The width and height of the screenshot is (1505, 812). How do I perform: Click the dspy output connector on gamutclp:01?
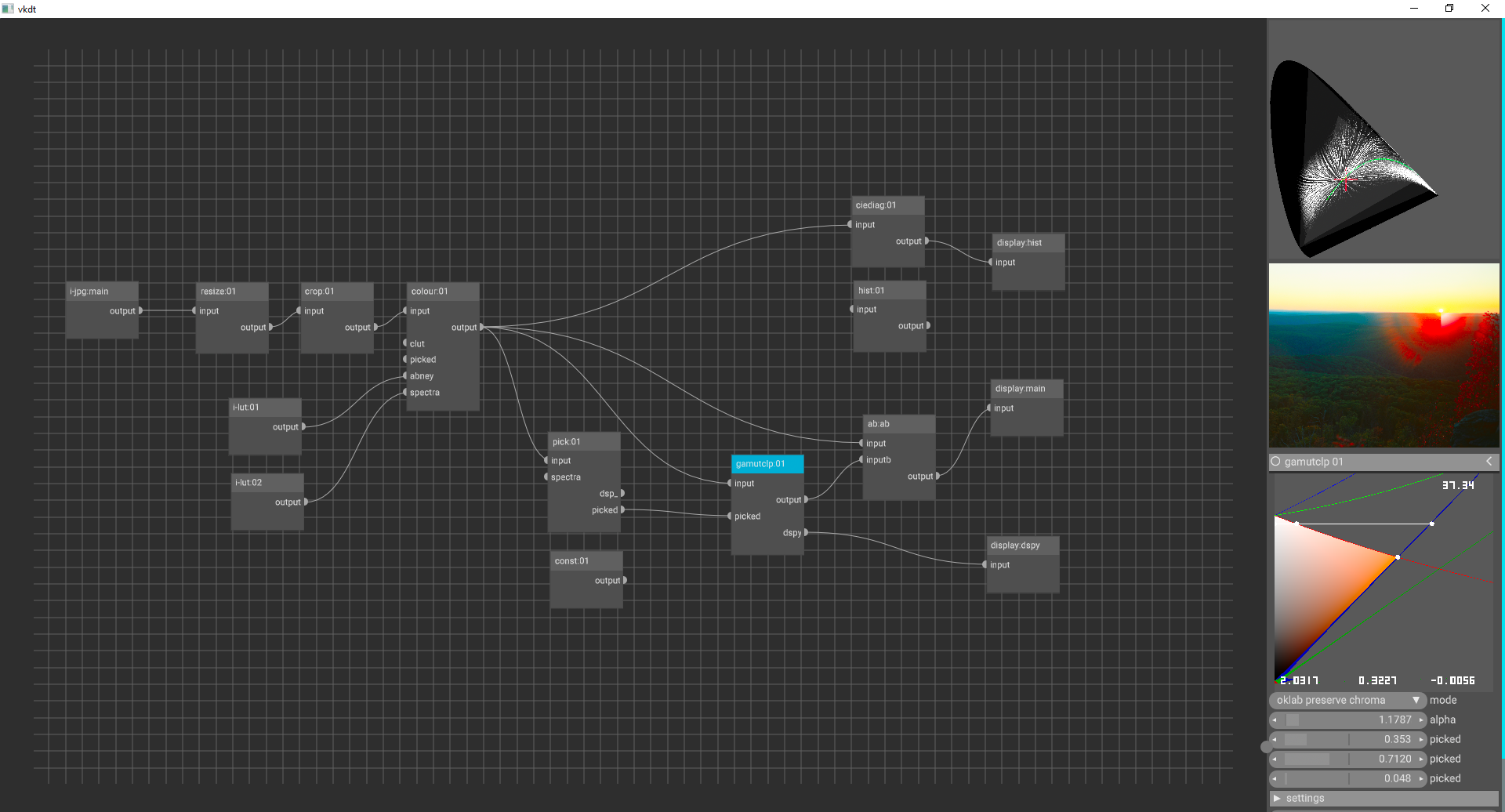tap(806, 533)
